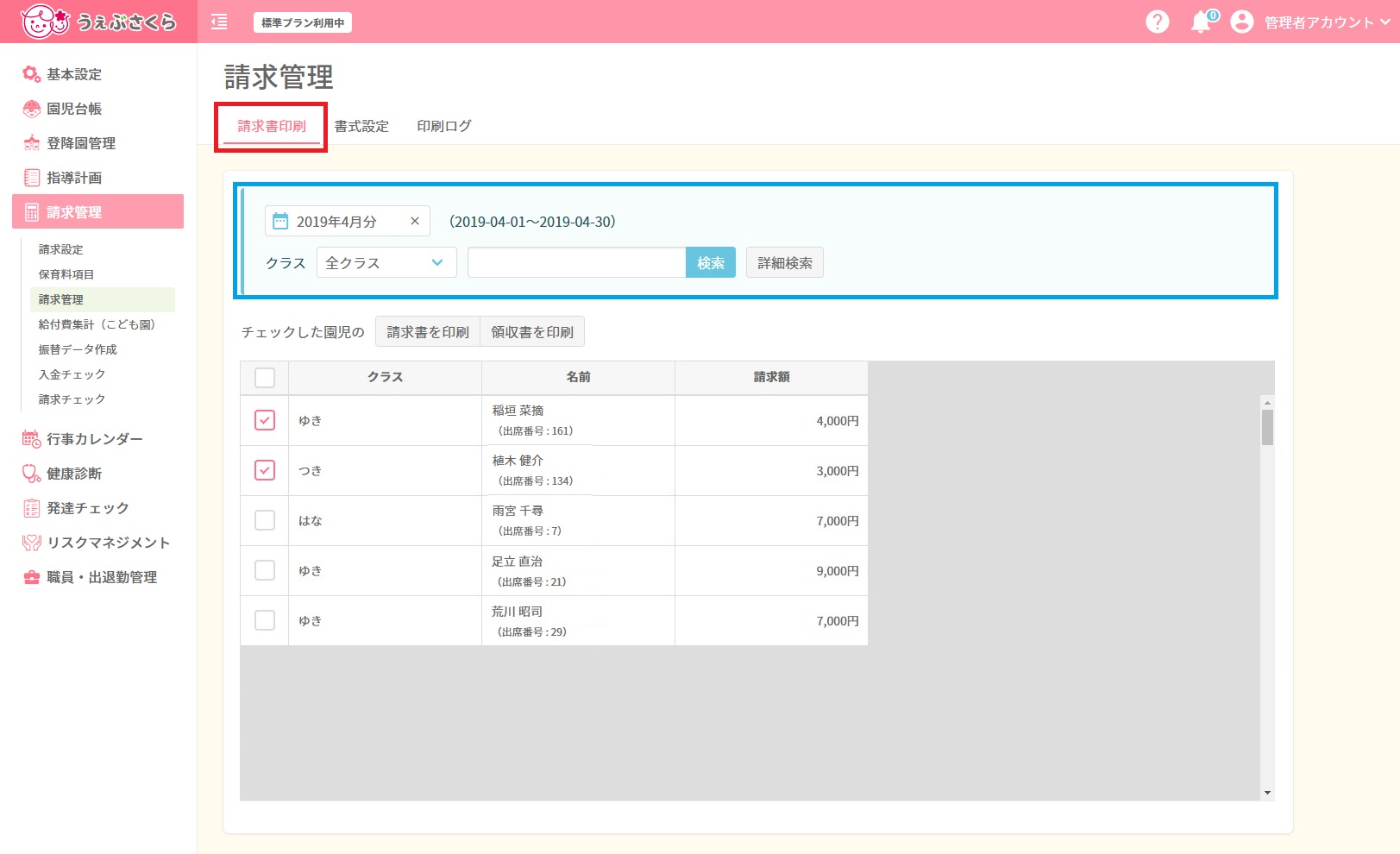Screen dimensions: 1400x854
Task: Toggle the select-all checkbox in table header
Action: point(265,378)
